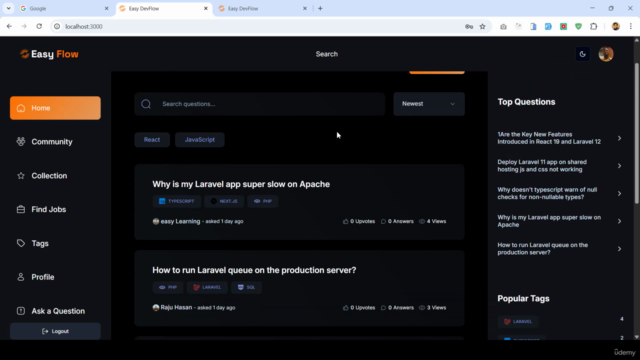Open the Newest sort dropdown
The height and width of the screenshot is (360, 640).
coord(429,104)
